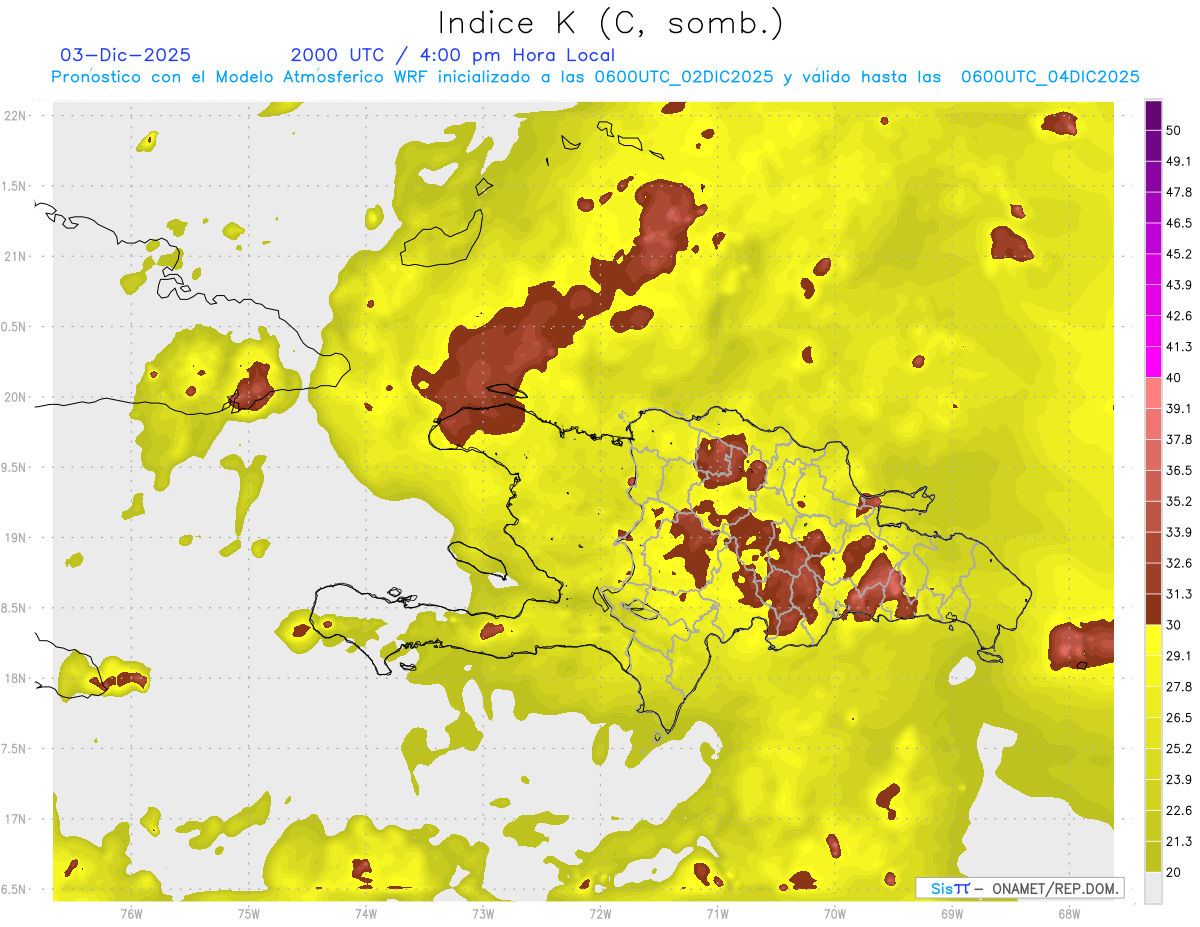Click the title "Indice K (C, somb.)"
The image size is (1200, 927).
[610, 23]
